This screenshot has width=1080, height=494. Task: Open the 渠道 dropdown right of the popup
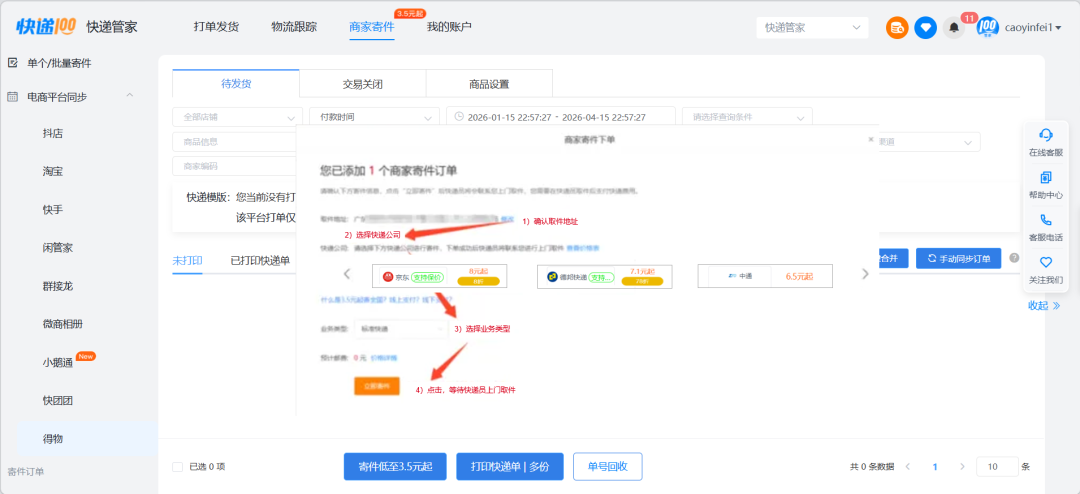tap(929, 142)
